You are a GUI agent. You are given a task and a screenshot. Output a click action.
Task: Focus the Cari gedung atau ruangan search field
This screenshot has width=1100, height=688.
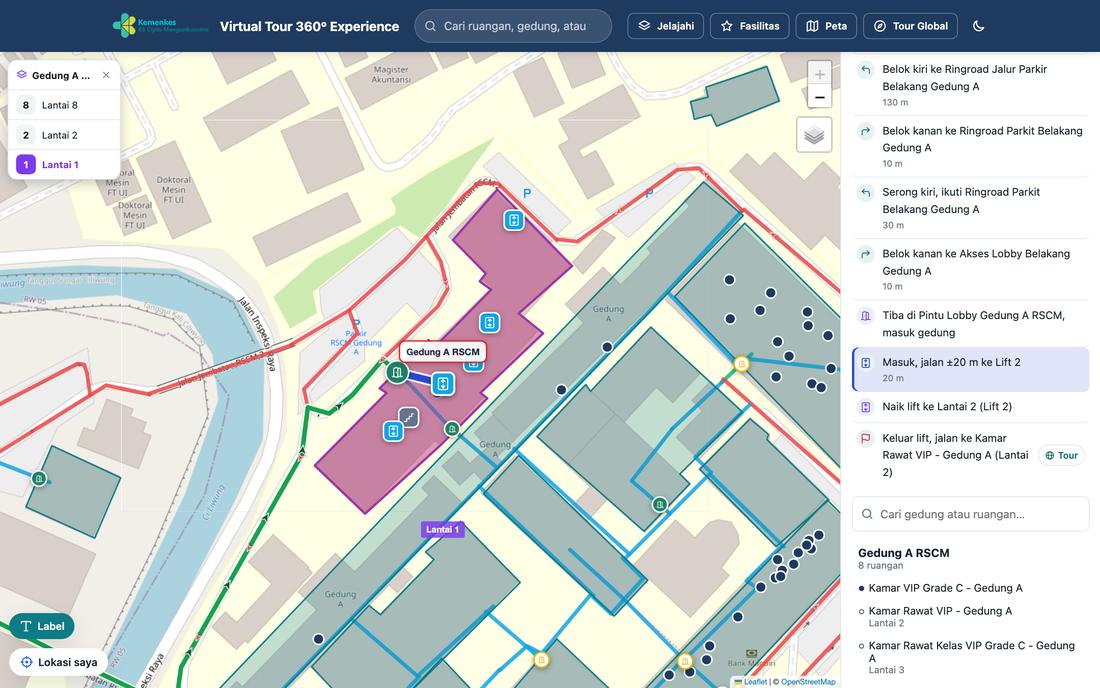coord(971,514)
